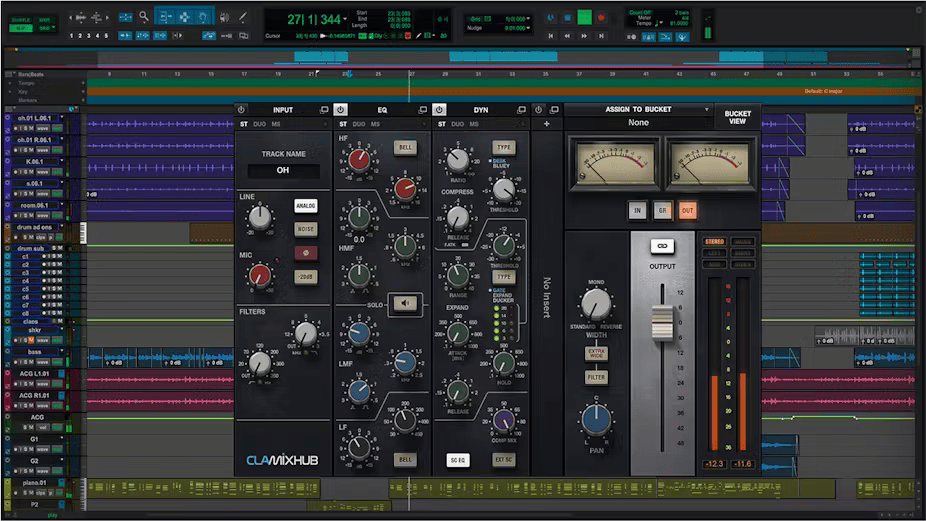Switch meters to GR
Viewport: 926px width, 521px height.
tap(663, 210)
